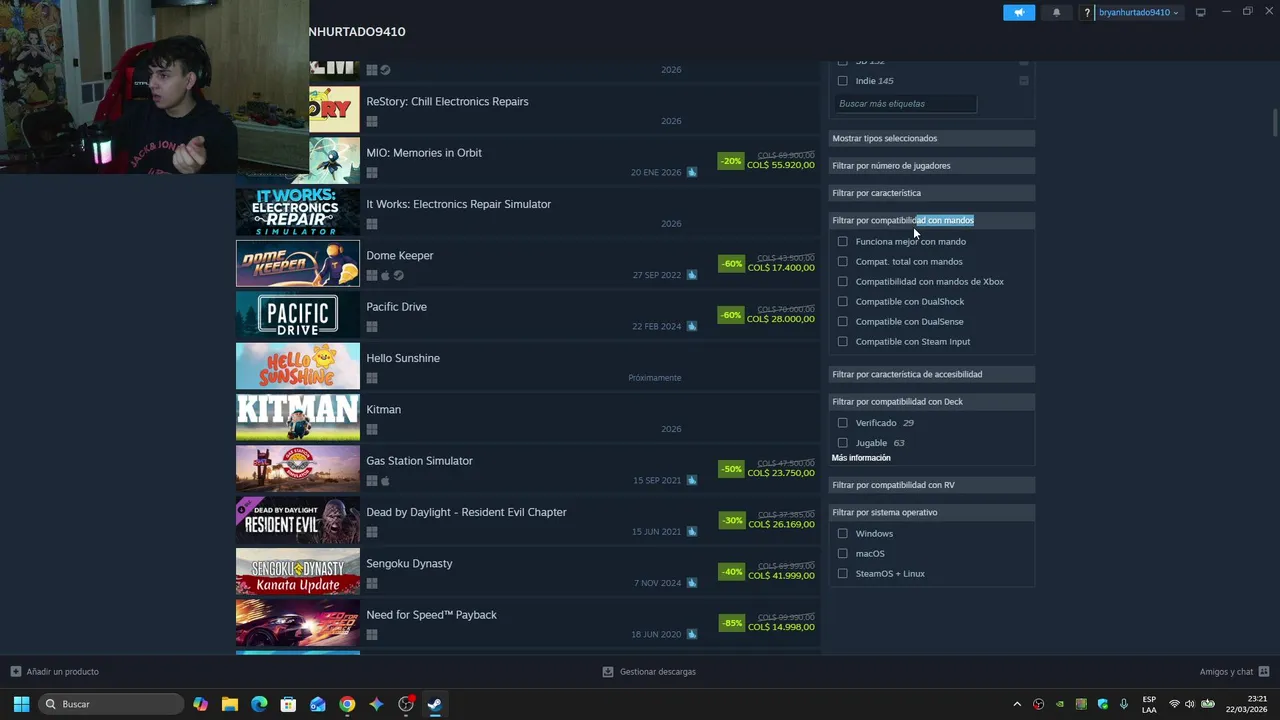The image size is (1280, 720).
Task: Open the Kitman game thumbnail
Action: point(298,418)
